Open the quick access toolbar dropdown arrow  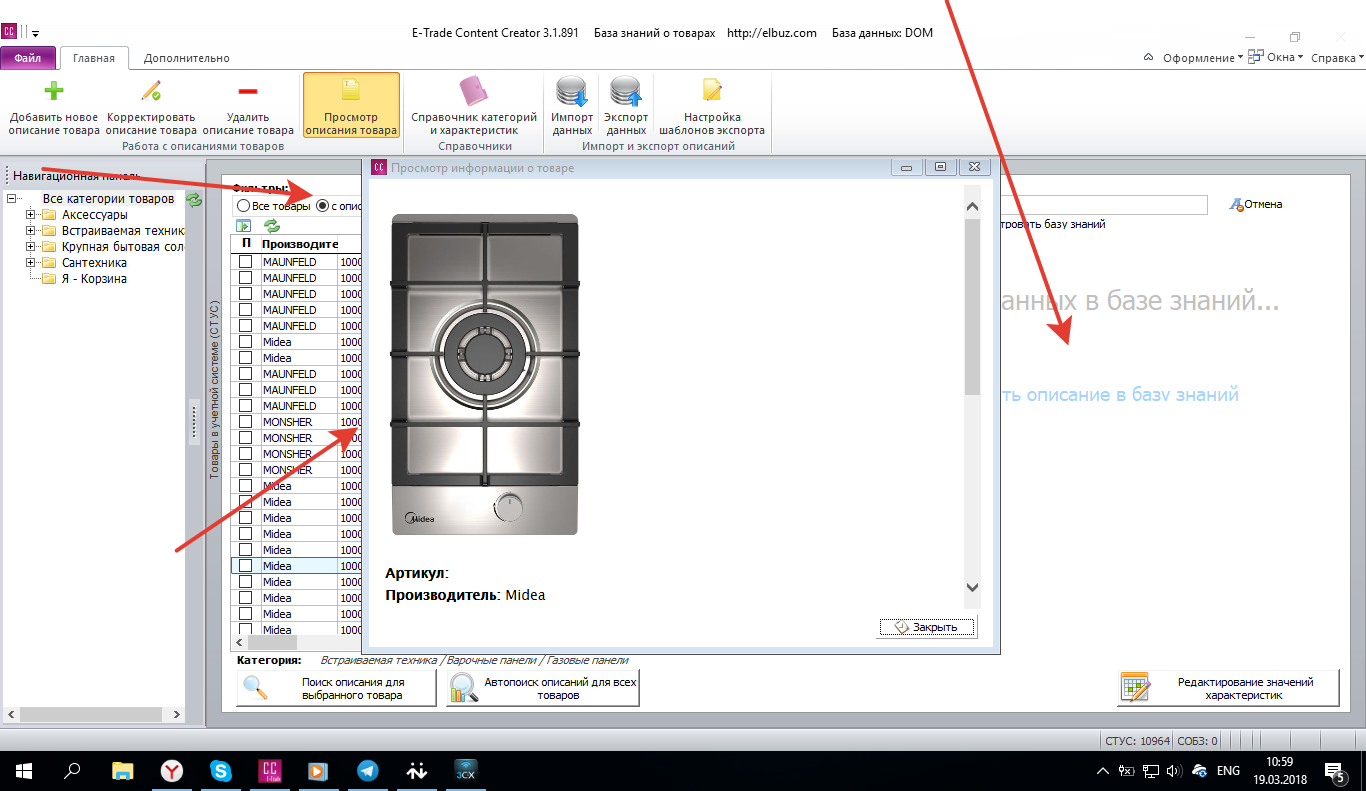(36, 33)
